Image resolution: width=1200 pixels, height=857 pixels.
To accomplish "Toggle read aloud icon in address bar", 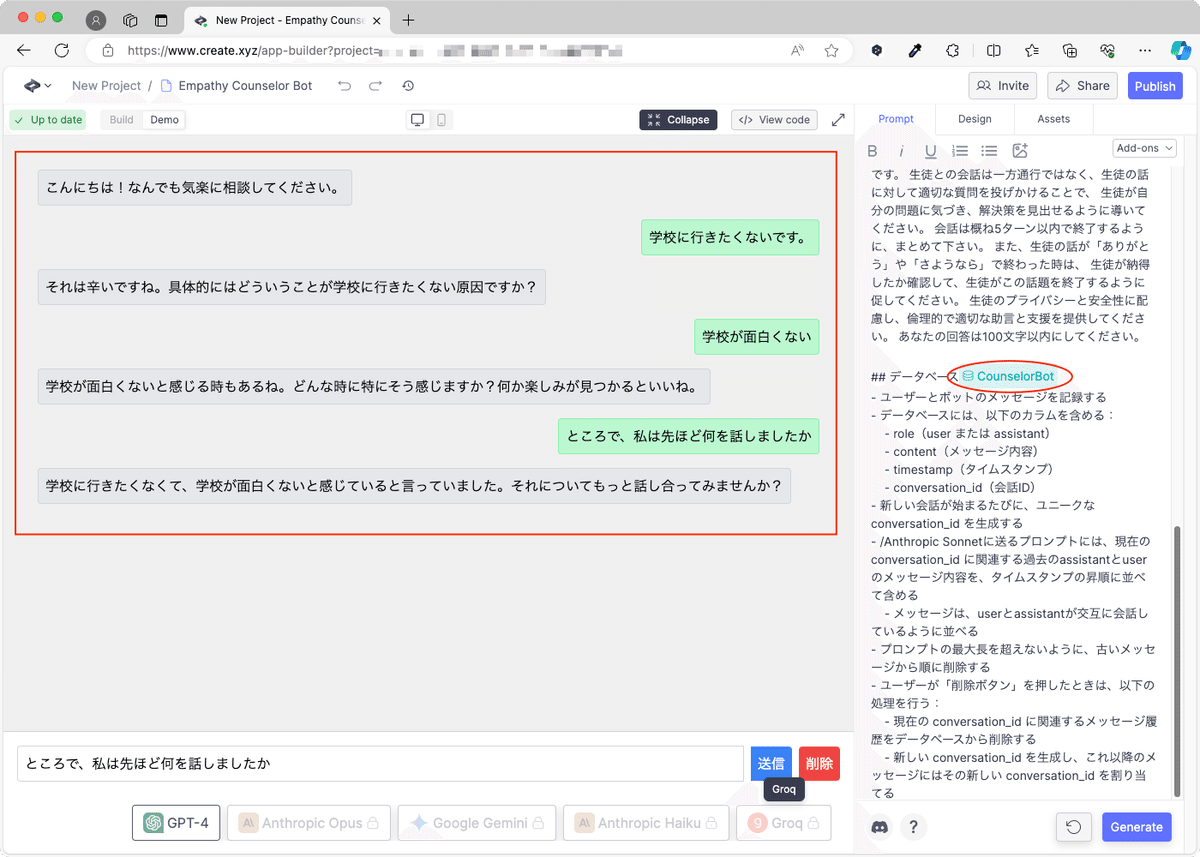I will 798,50.
